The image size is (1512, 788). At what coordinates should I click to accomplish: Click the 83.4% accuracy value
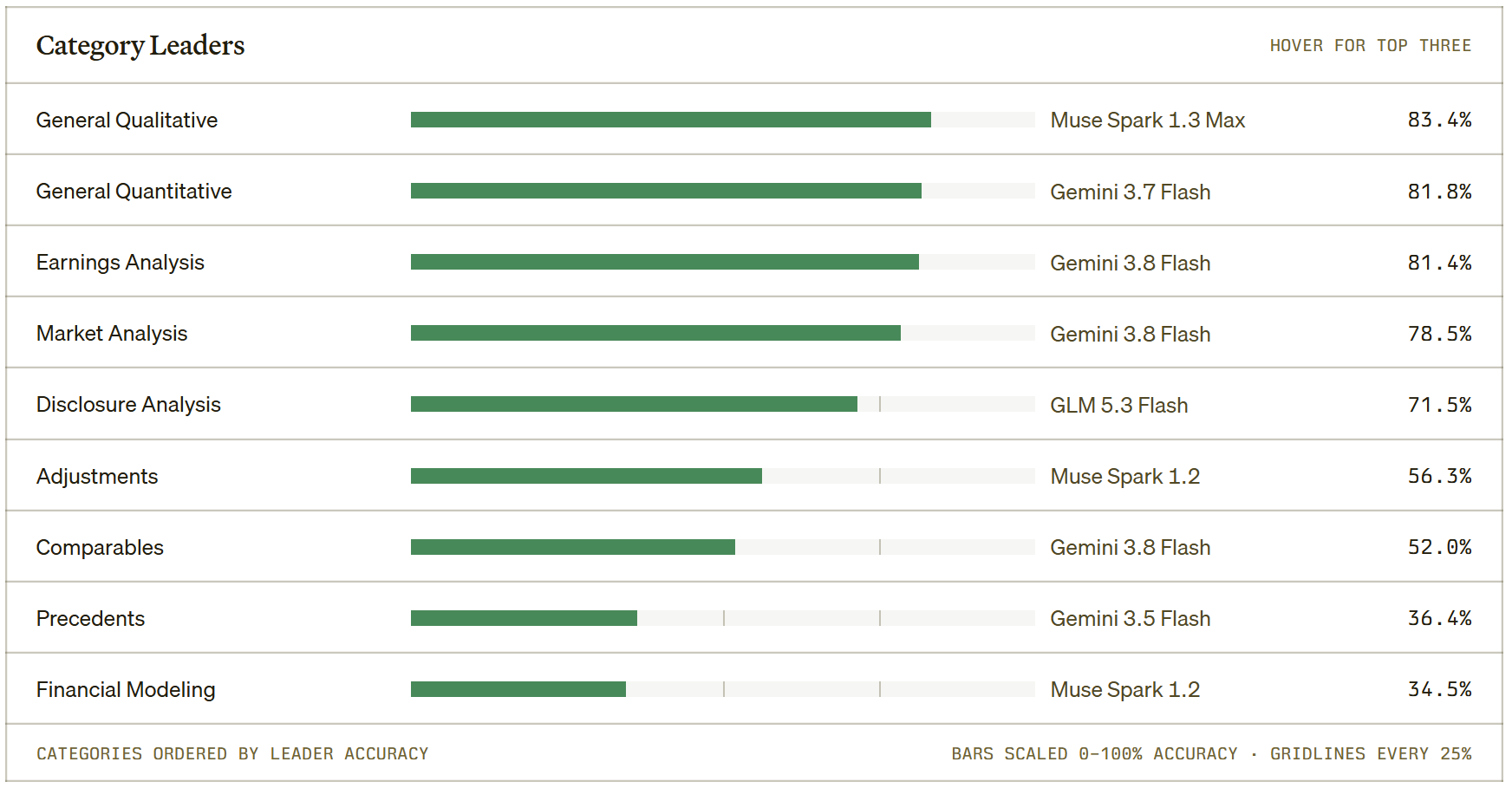[x=1439, y=120]
